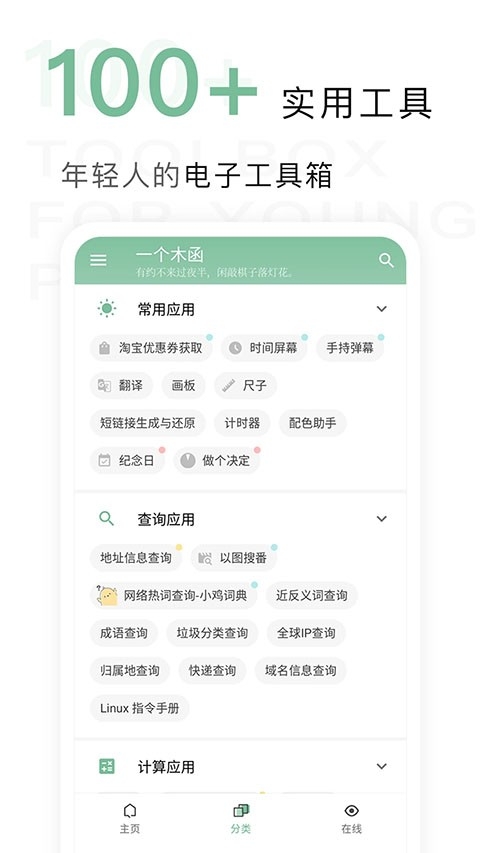Viewport: 480px width, 853px height.
Task: Select the 分类 category tab
Action: click(x=241, y=819)
